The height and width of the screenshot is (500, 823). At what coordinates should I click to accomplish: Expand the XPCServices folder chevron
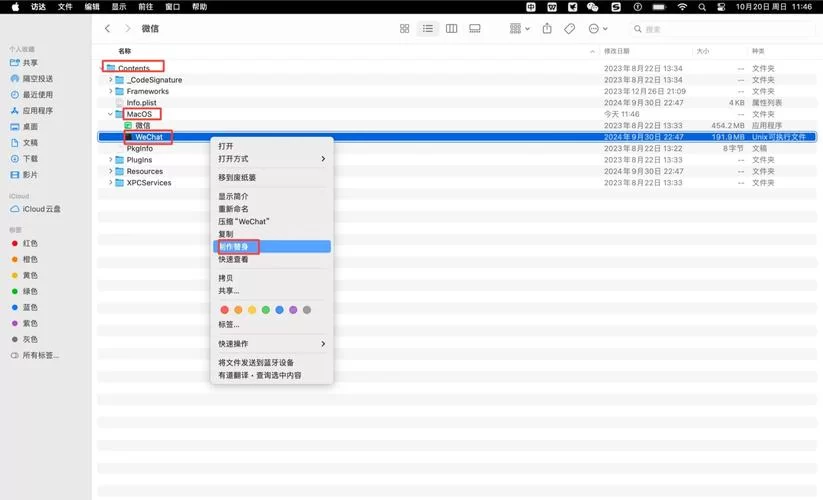pos(110,183)
